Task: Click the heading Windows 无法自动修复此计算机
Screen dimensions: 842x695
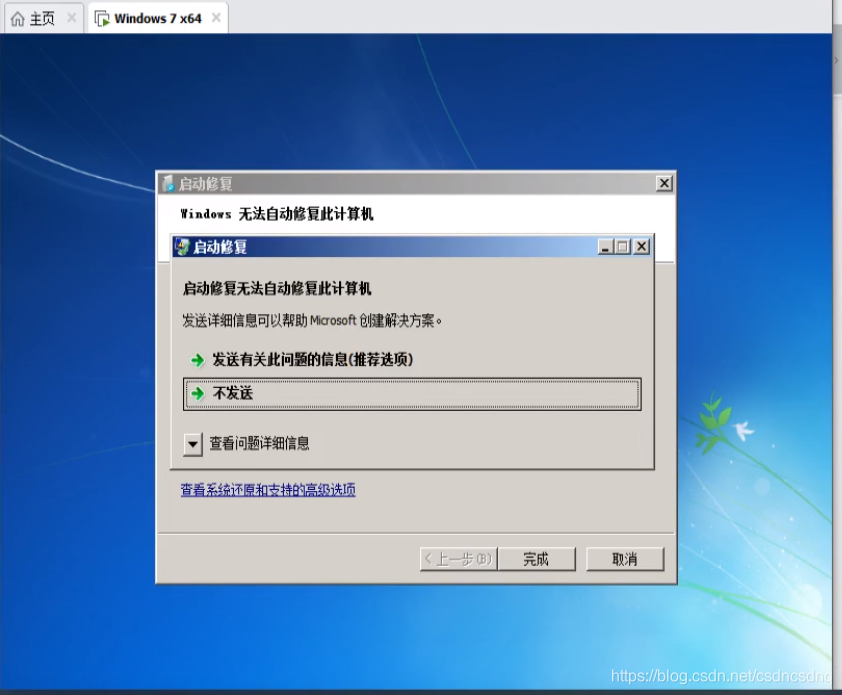Action: (x=277, y=214)
